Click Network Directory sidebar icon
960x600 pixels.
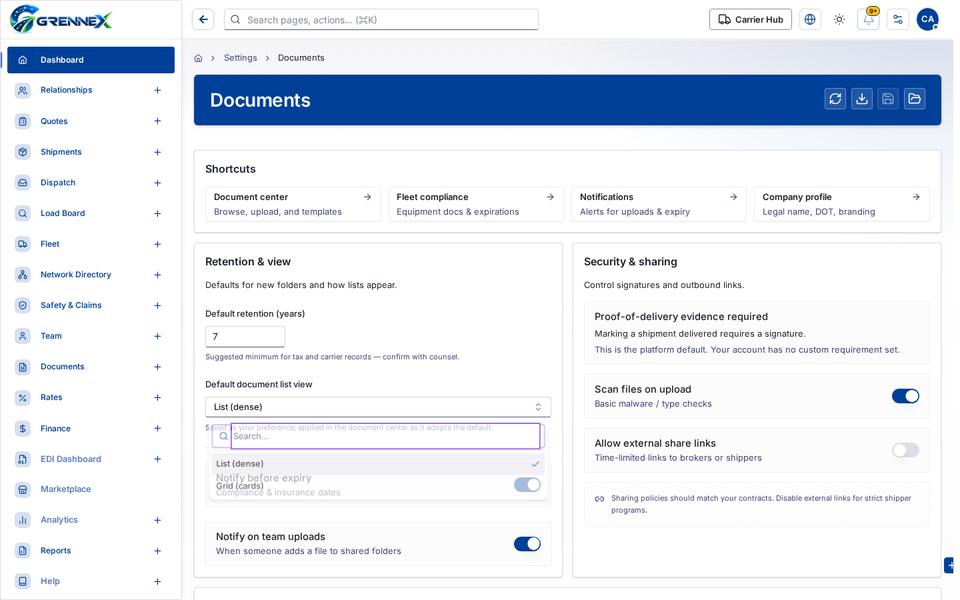point(23,274)
